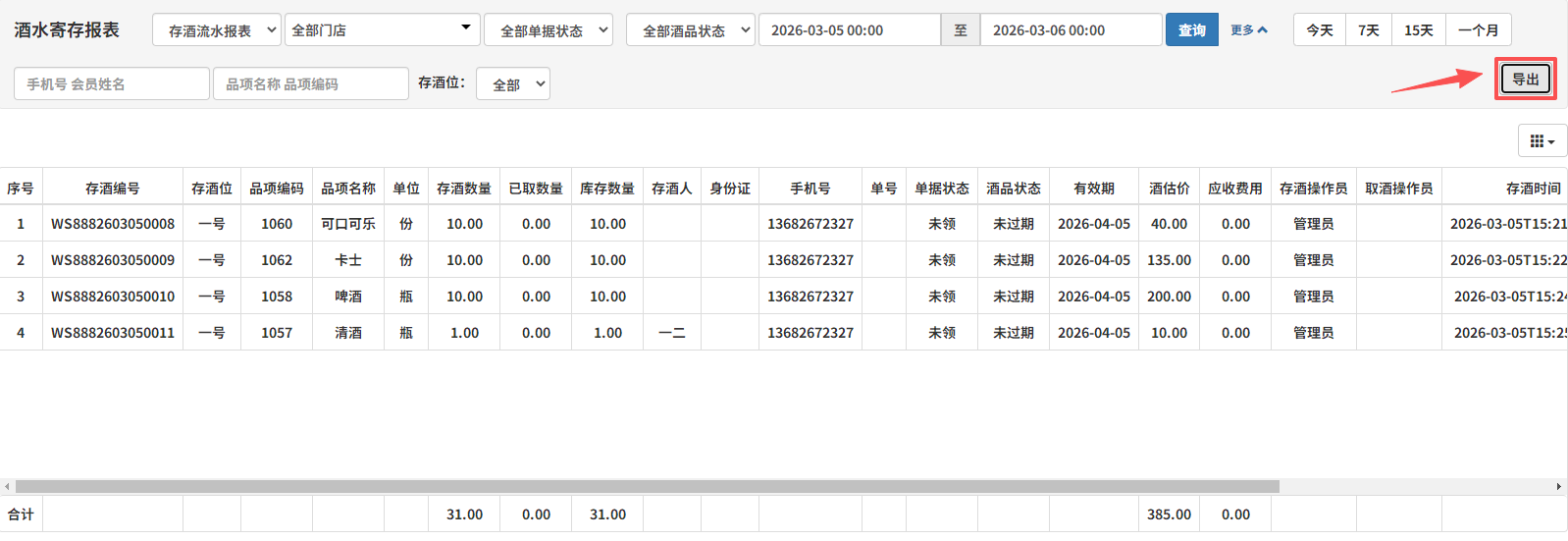Screen dimensions: 1568x541
Task: Click the scrollbar left arrow
Action: pos(7,487)
